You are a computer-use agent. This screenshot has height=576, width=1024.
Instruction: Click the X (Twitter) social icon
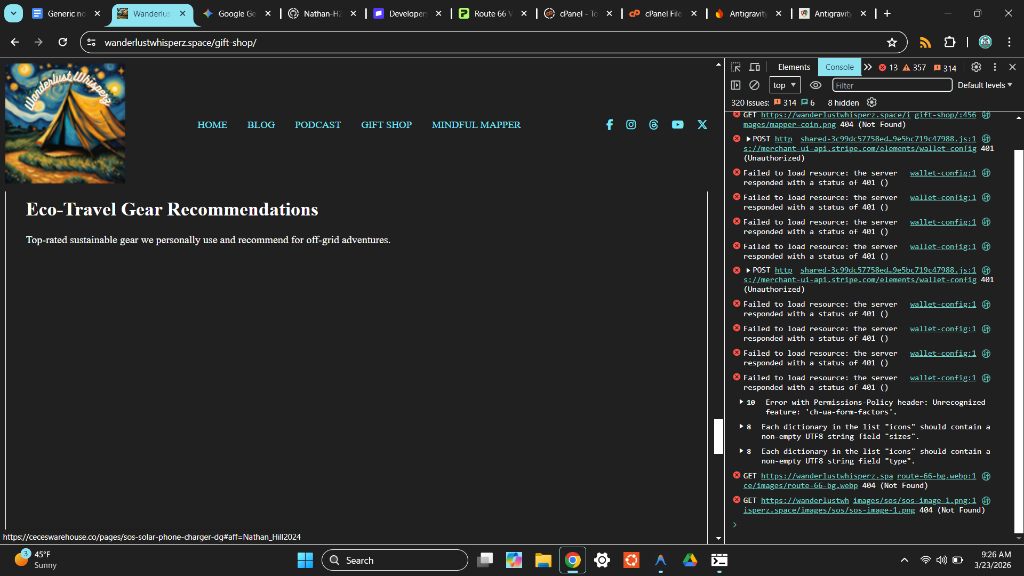tap(702, 125)
